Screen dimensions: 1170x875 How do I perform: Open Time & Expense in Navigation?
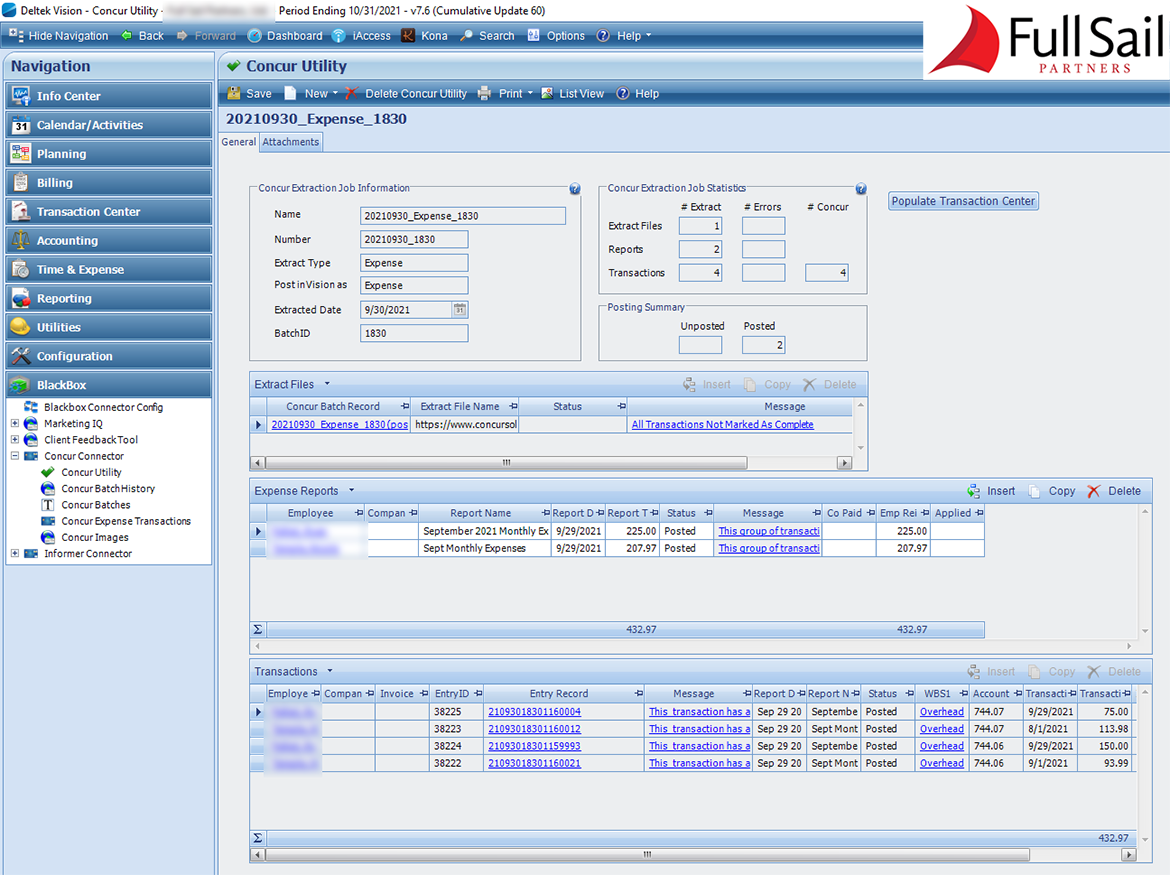click(109, 269)
